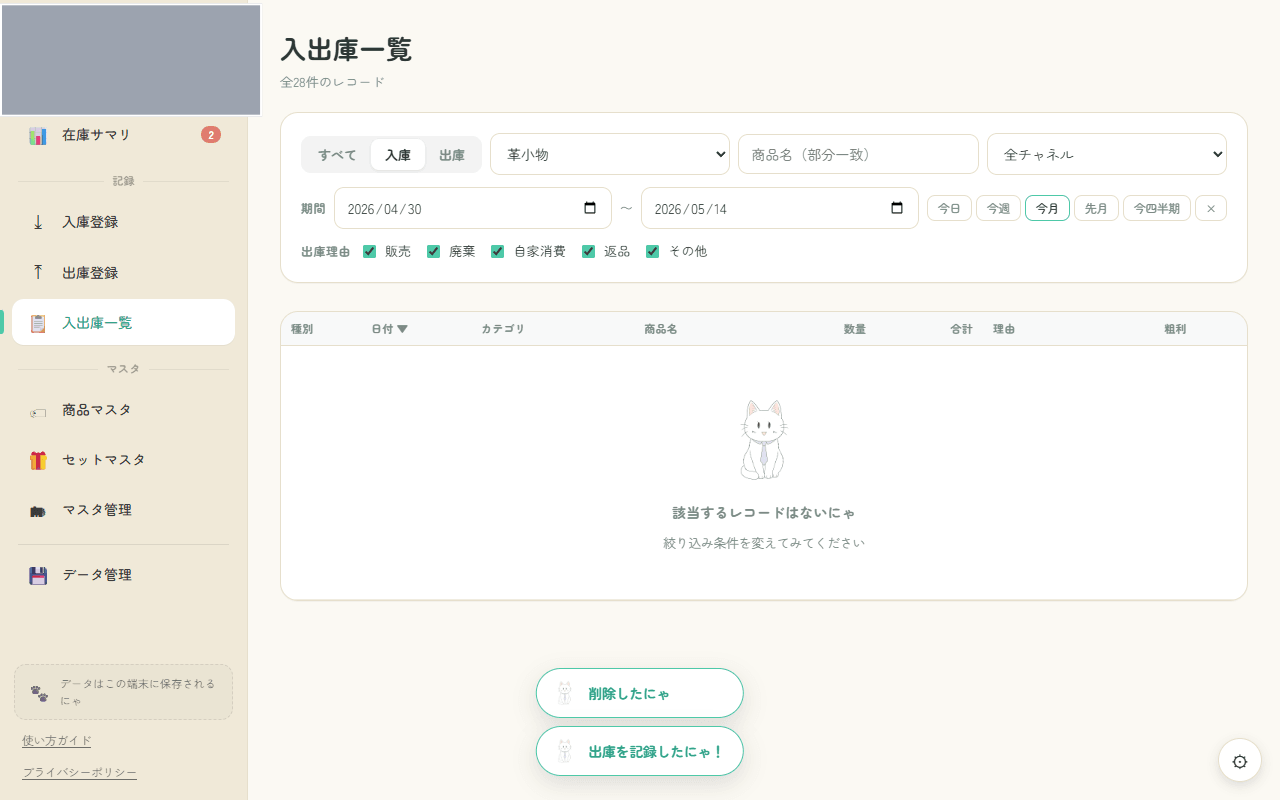Click the cat icon in 出庫を記録したにゃ toast
The image size is (1280, 800).
[x=565, y=751]
